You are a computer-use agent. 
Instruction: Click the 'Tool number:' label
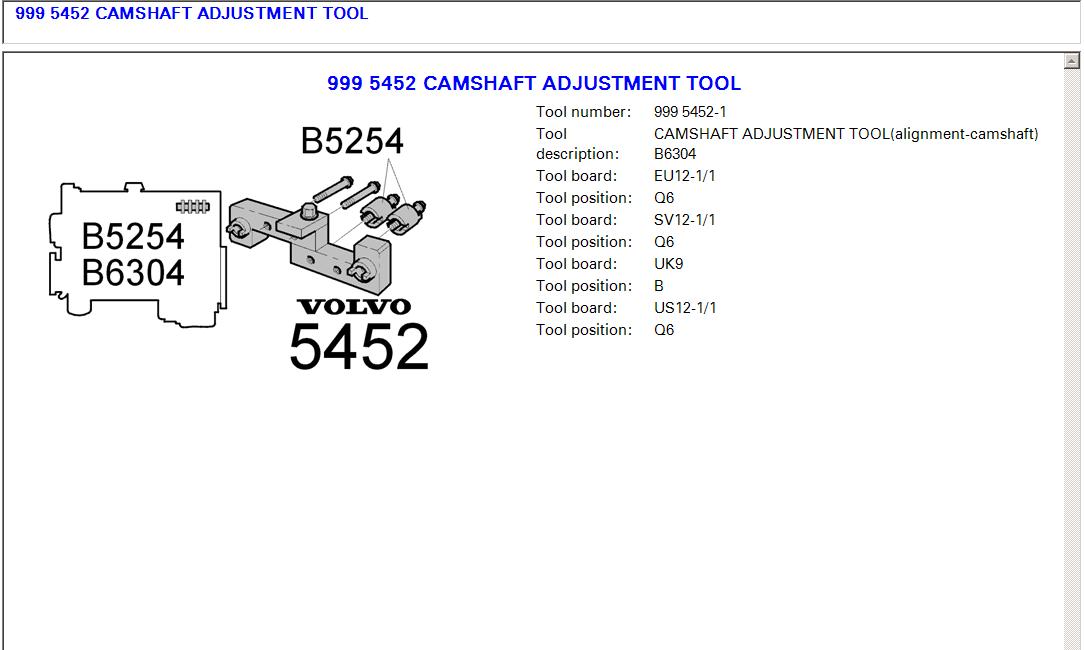pos(583,112)
